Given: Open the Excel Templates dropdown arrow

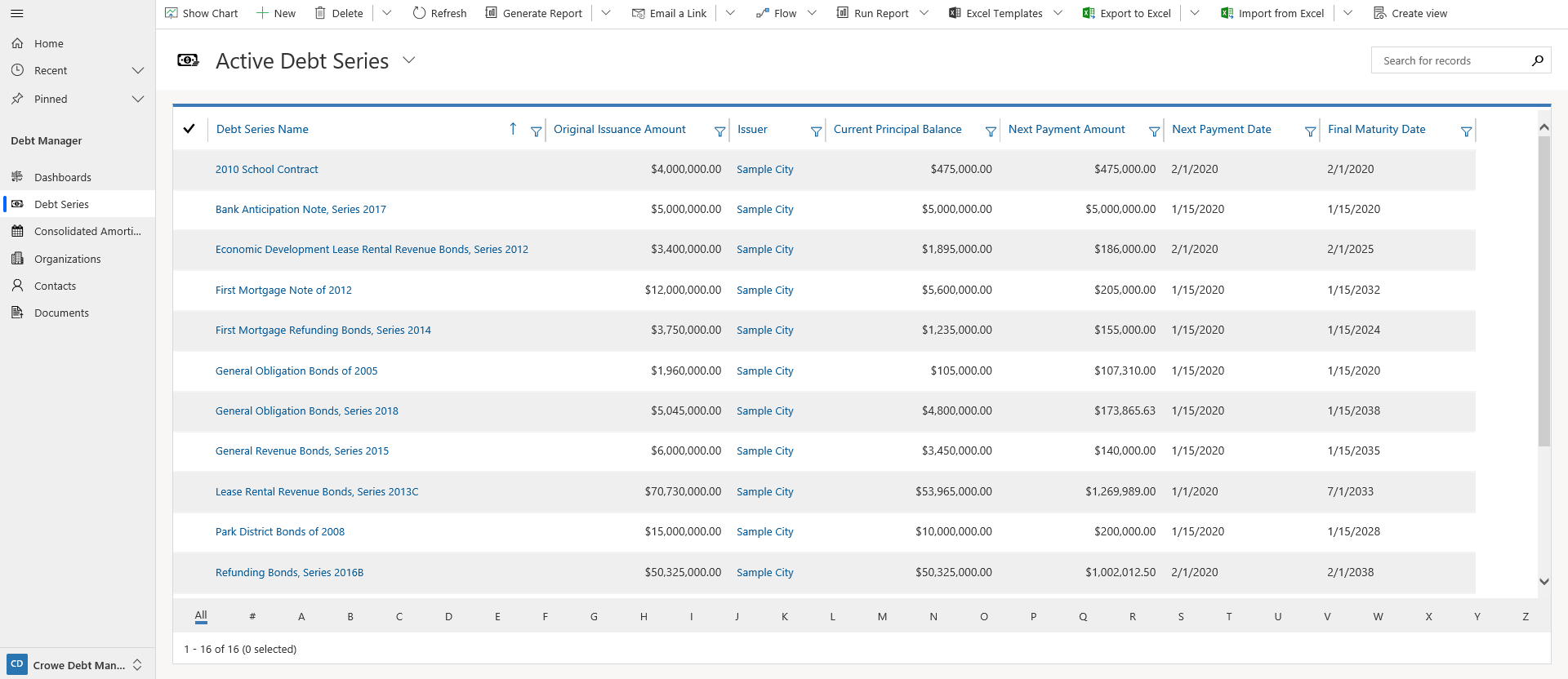Looking at the screenshot, I should 1058,13.
